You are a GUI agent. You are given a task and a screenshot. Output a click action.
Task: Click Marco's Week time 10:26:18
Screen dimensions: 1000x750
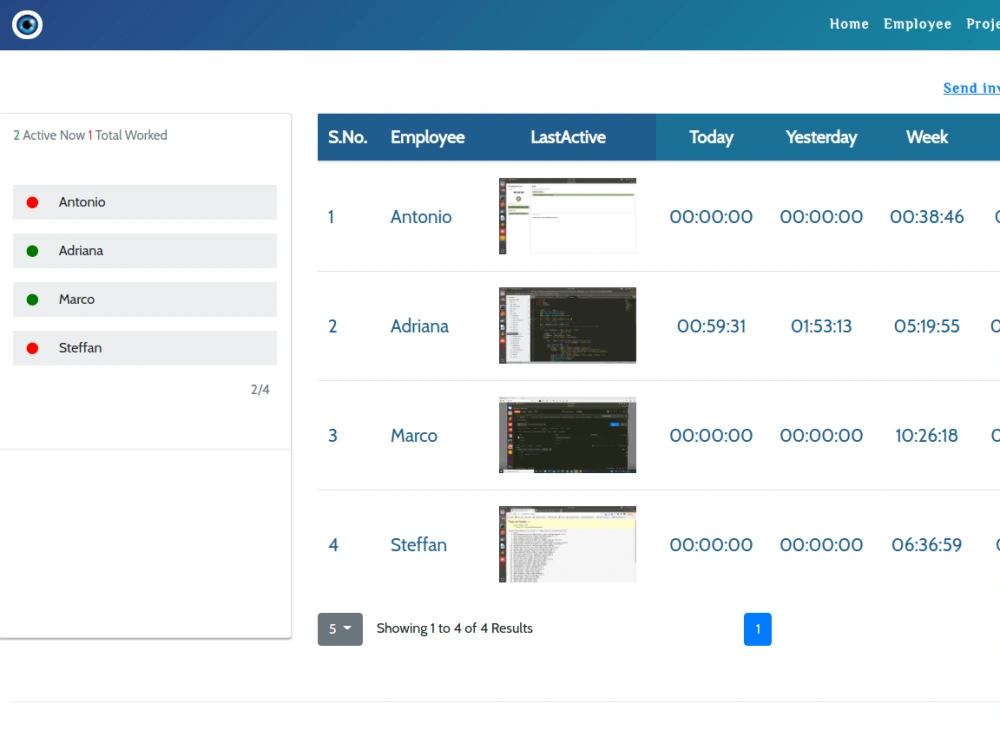(927, 436)
